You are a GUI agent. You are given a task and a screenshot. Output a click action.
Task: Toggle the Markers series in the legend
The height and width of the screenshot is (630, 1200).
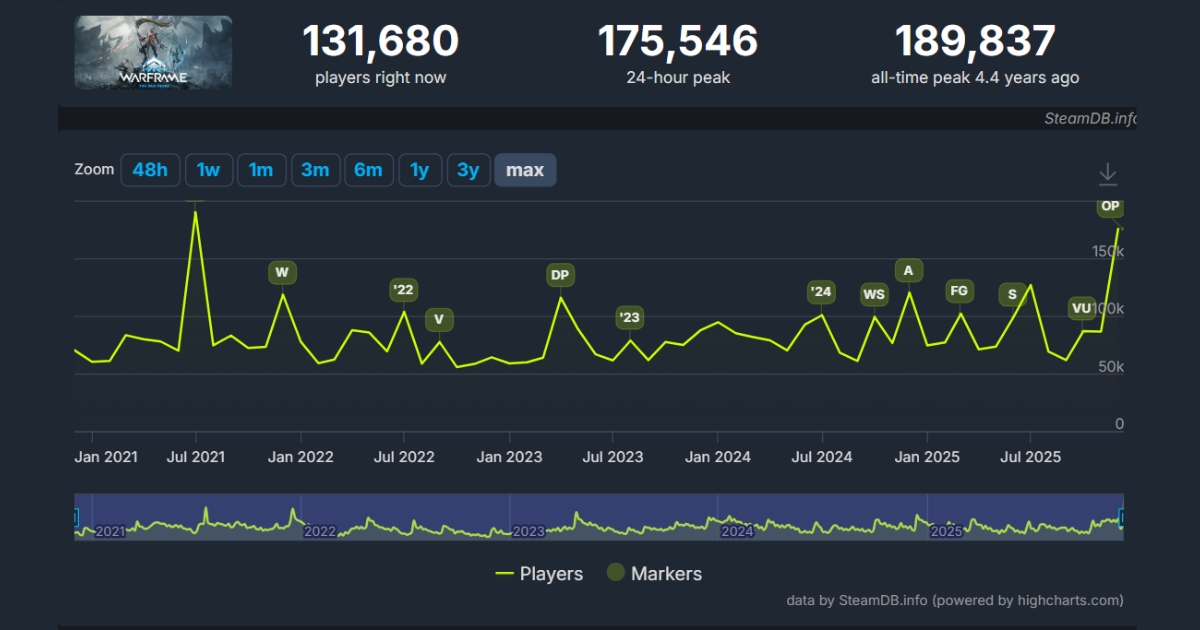666,573
